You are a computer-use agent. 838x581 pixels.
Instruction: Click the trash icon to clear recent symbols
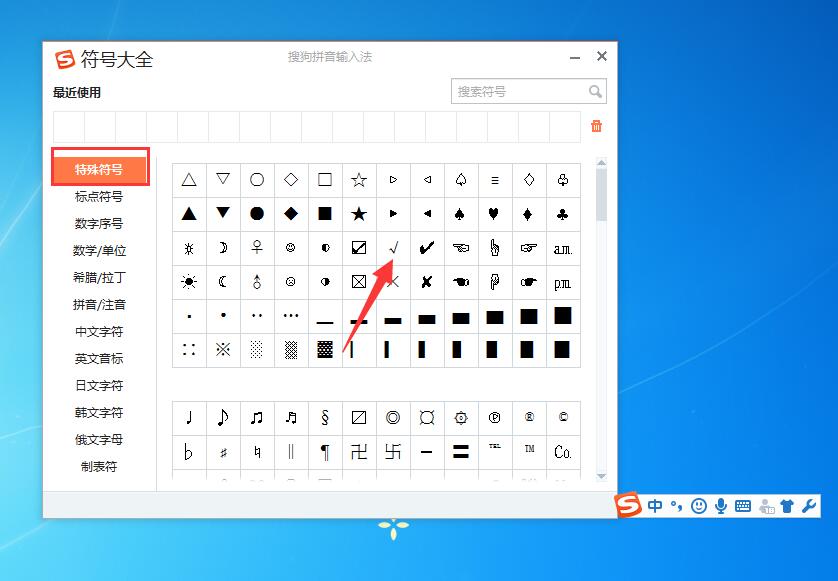coord(596,126)
